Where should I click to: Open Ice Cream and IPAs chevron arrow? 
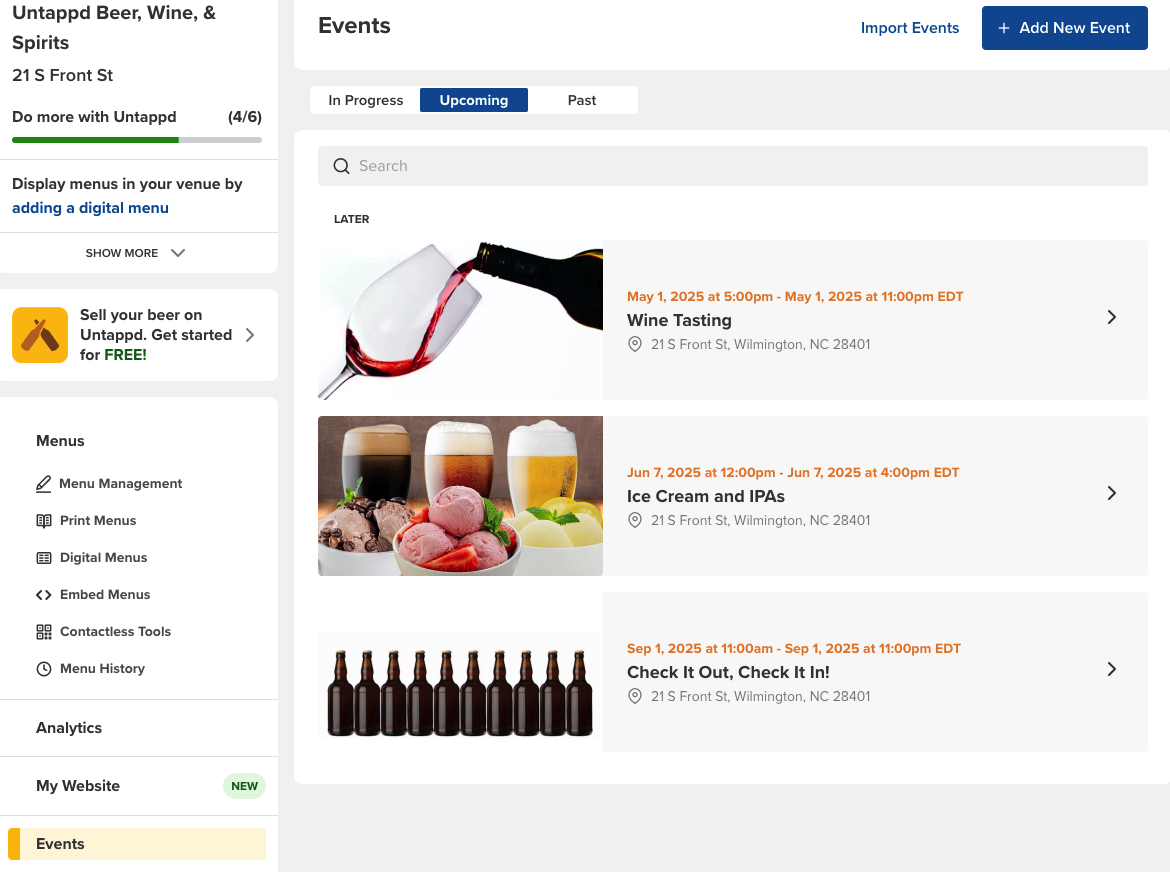(1112, 493)
